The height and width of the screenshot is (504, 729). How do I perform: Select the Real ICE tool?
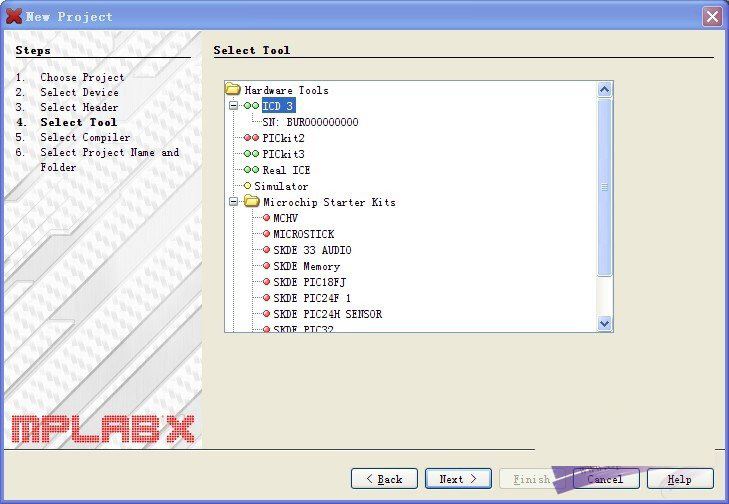click(x=286, y=170)
